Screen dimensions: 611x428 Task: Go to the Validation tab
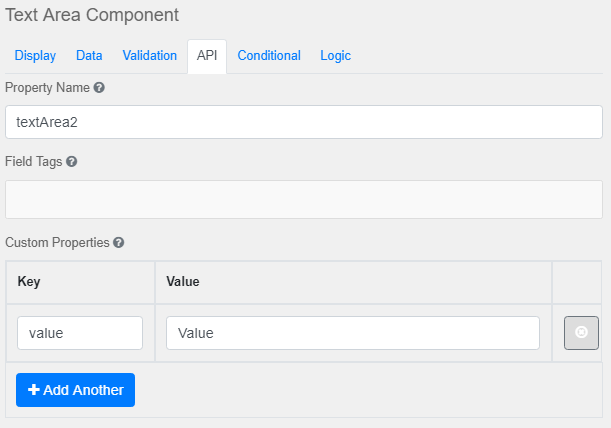150,56
